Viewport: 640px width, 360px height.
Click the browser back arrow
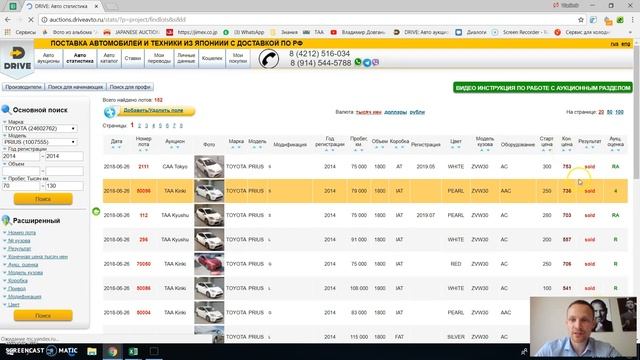8,20
